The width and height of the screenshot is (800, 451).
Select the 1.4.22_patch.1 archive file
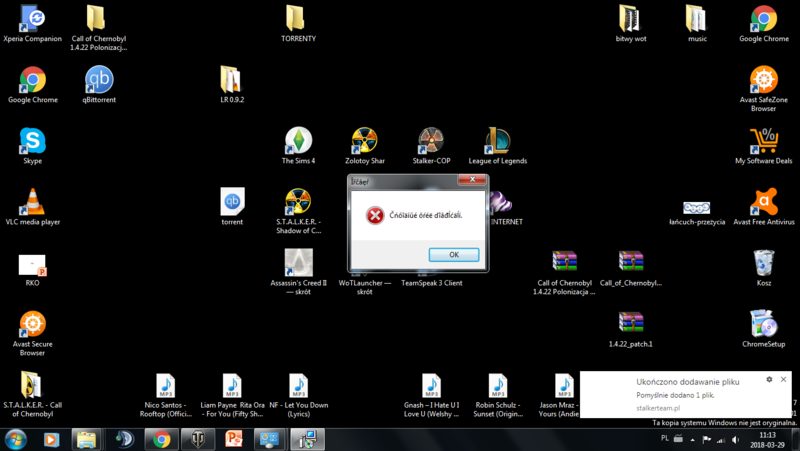630,323
